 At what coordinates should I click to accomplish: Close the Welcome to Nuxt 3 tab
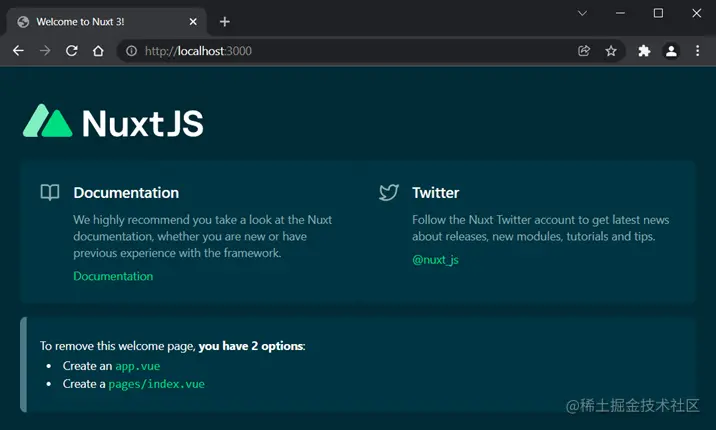tap(193, 21)
